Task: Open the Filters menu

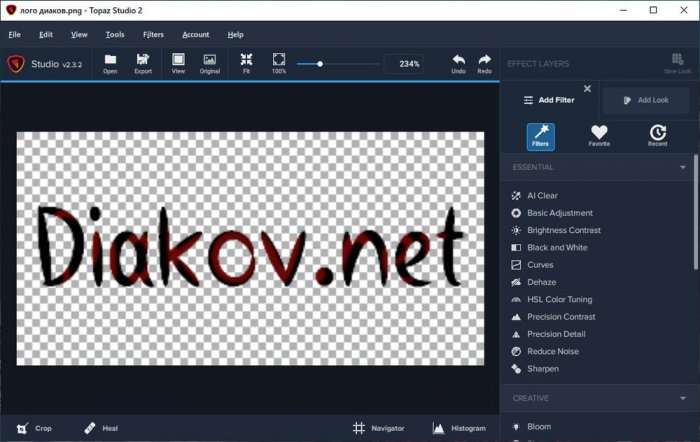Action: coord(153,34)
